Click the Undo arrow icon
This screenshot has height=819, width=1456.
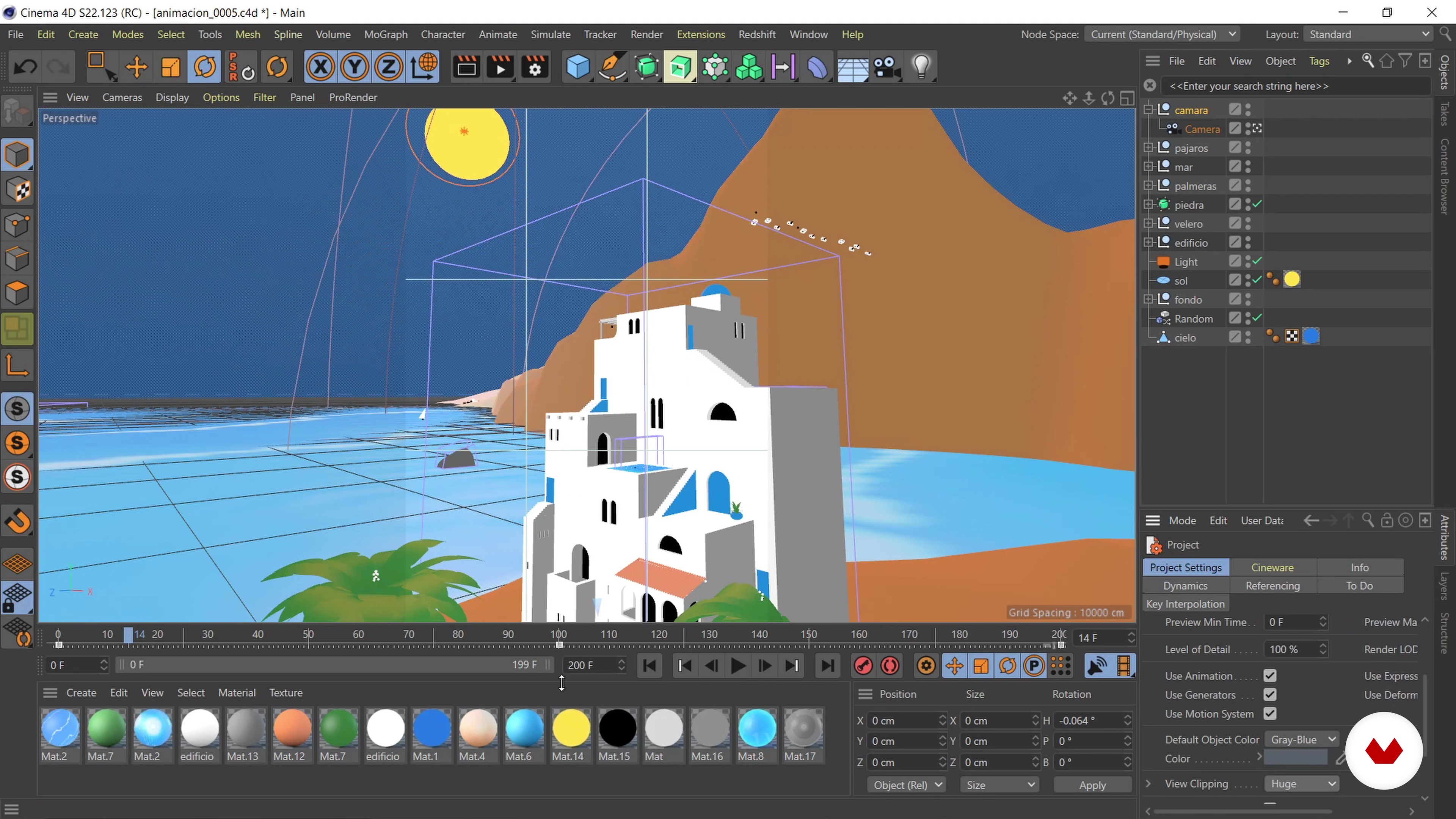coord(25,67)
